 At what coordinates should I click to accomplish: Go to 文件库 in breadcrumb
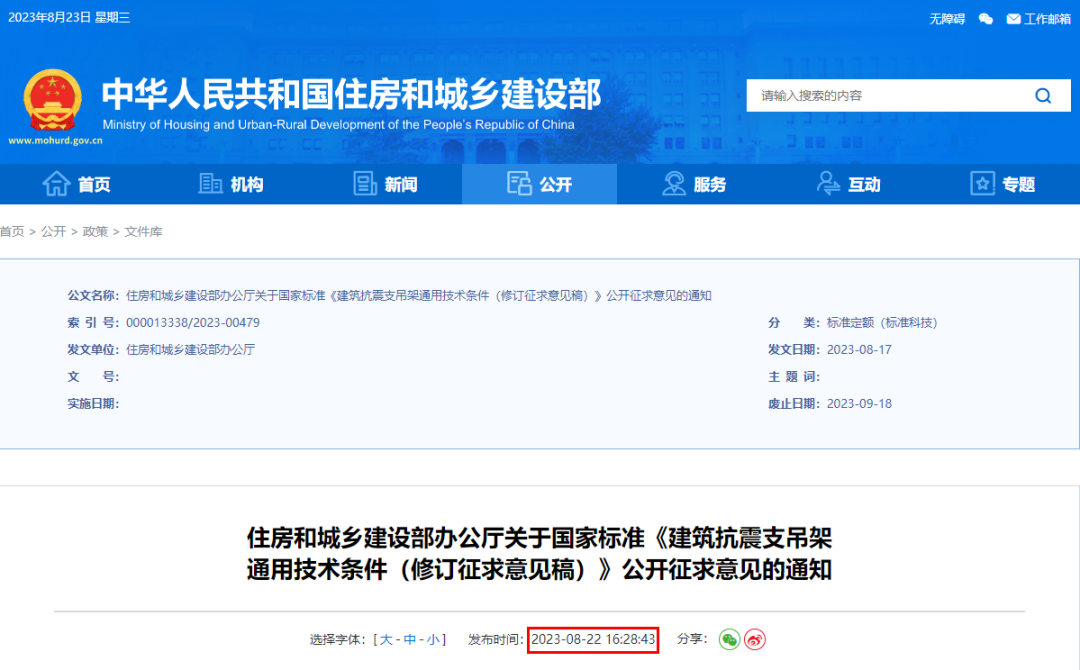[x=143, y=231]
